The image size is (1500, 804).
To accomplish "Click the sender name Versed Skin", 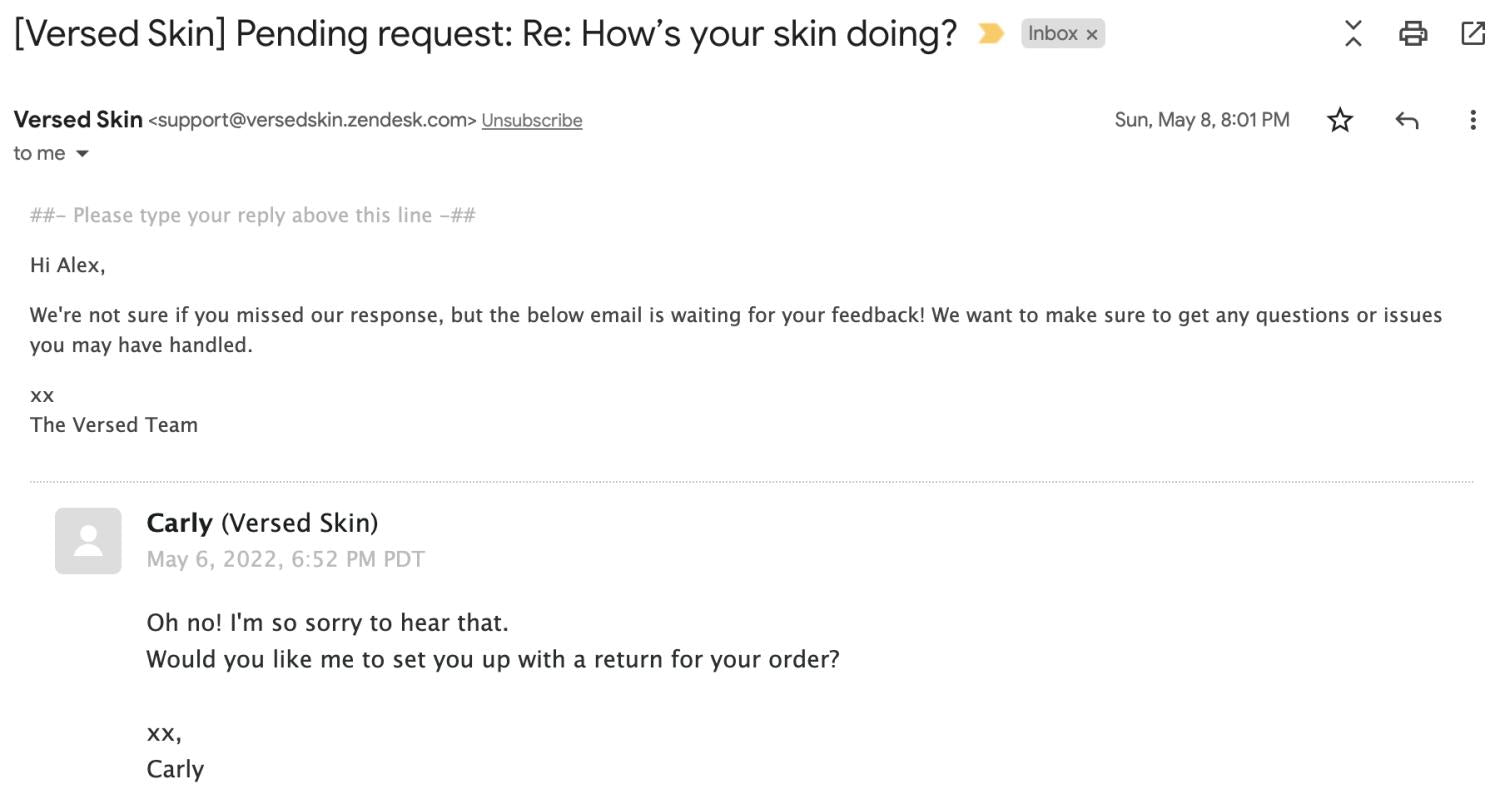I will click(x=78, y=120).
